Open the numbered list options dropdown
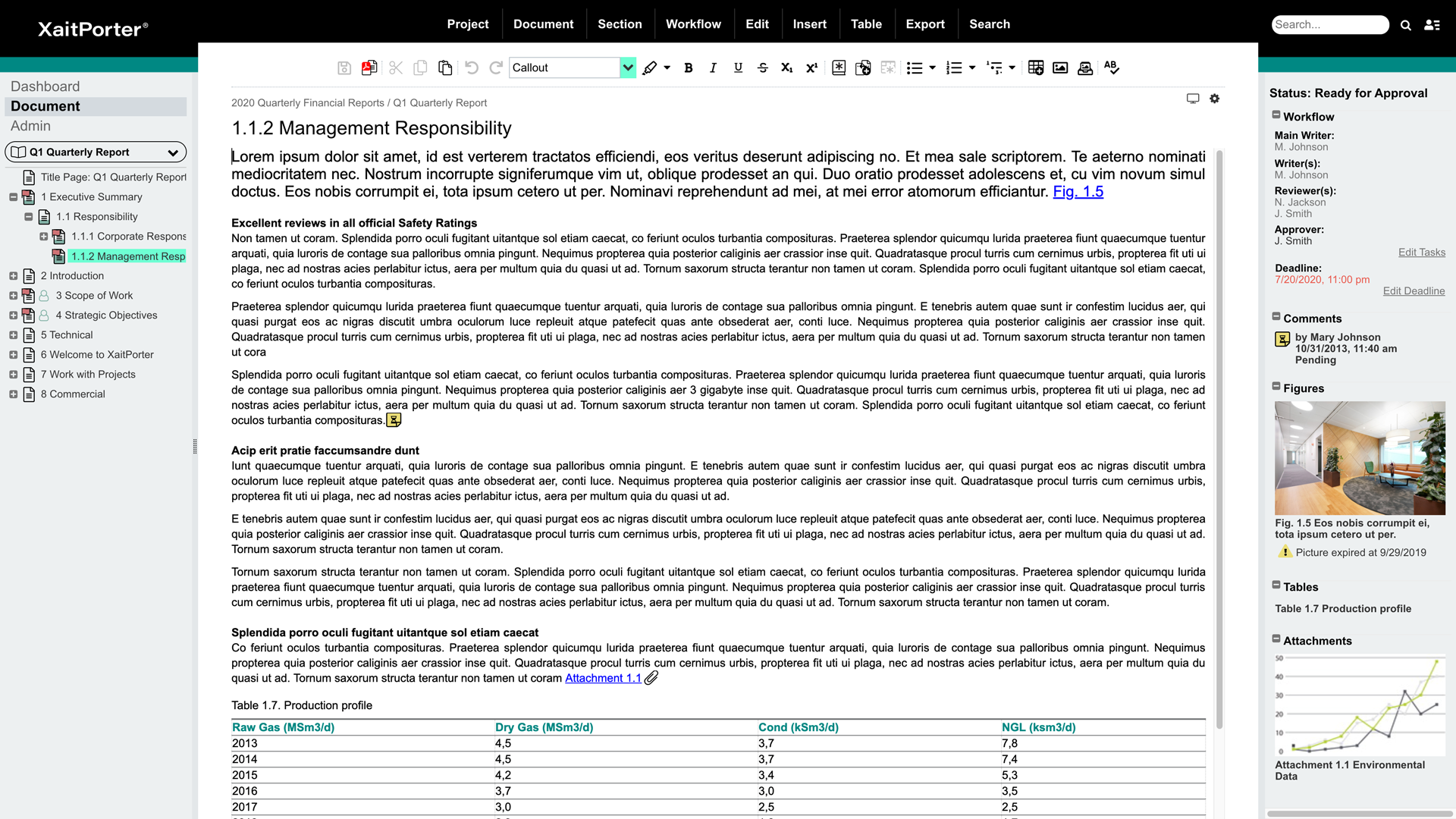This screenshot has width=1456, height=819. (x=971, y=67)
